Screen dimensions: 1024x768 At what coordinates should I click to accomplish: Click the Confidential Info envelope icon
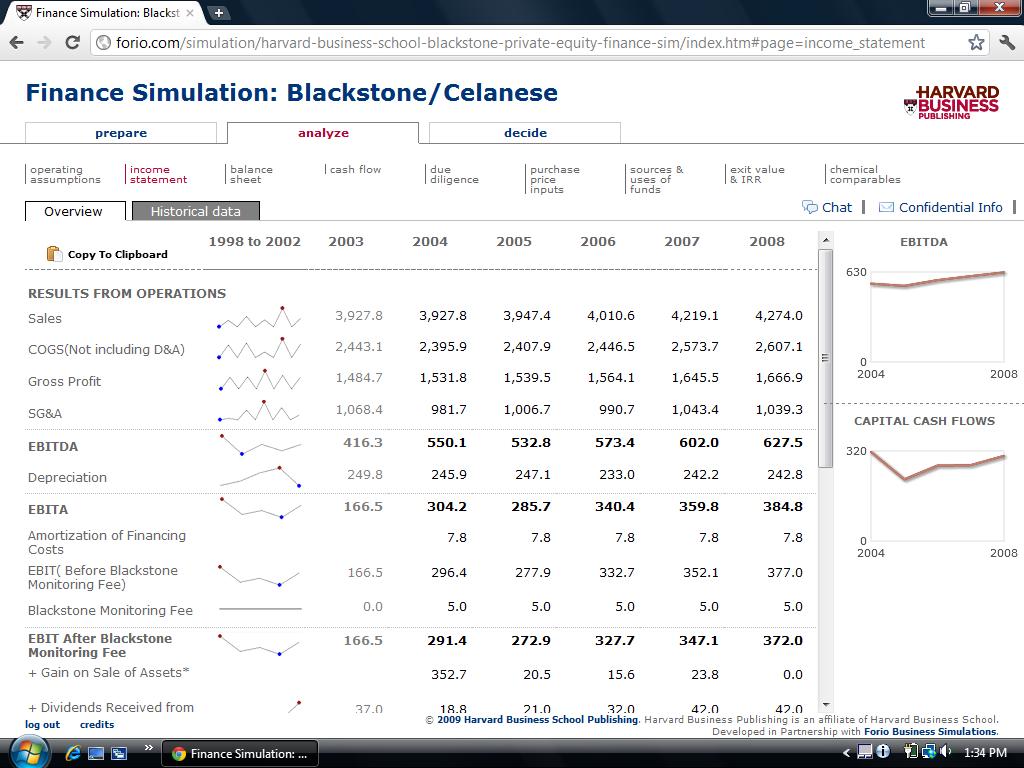pyautogui.click(x=886, y=208)
